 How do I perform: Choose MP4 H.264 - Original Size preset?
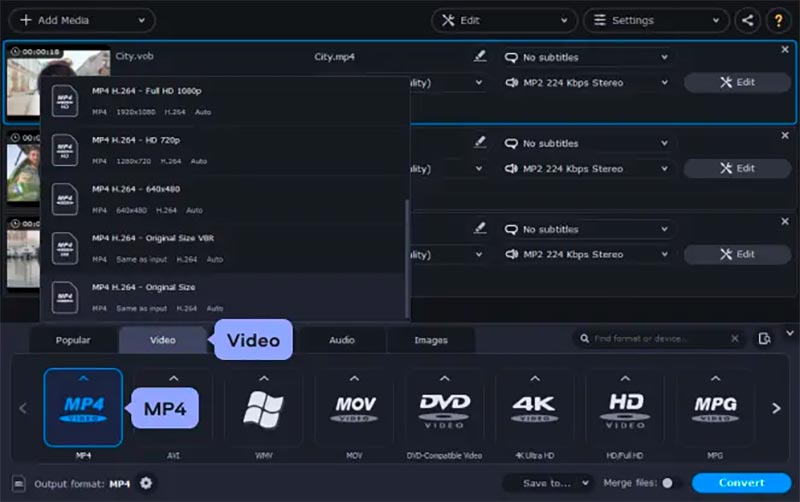coord(223,297)
